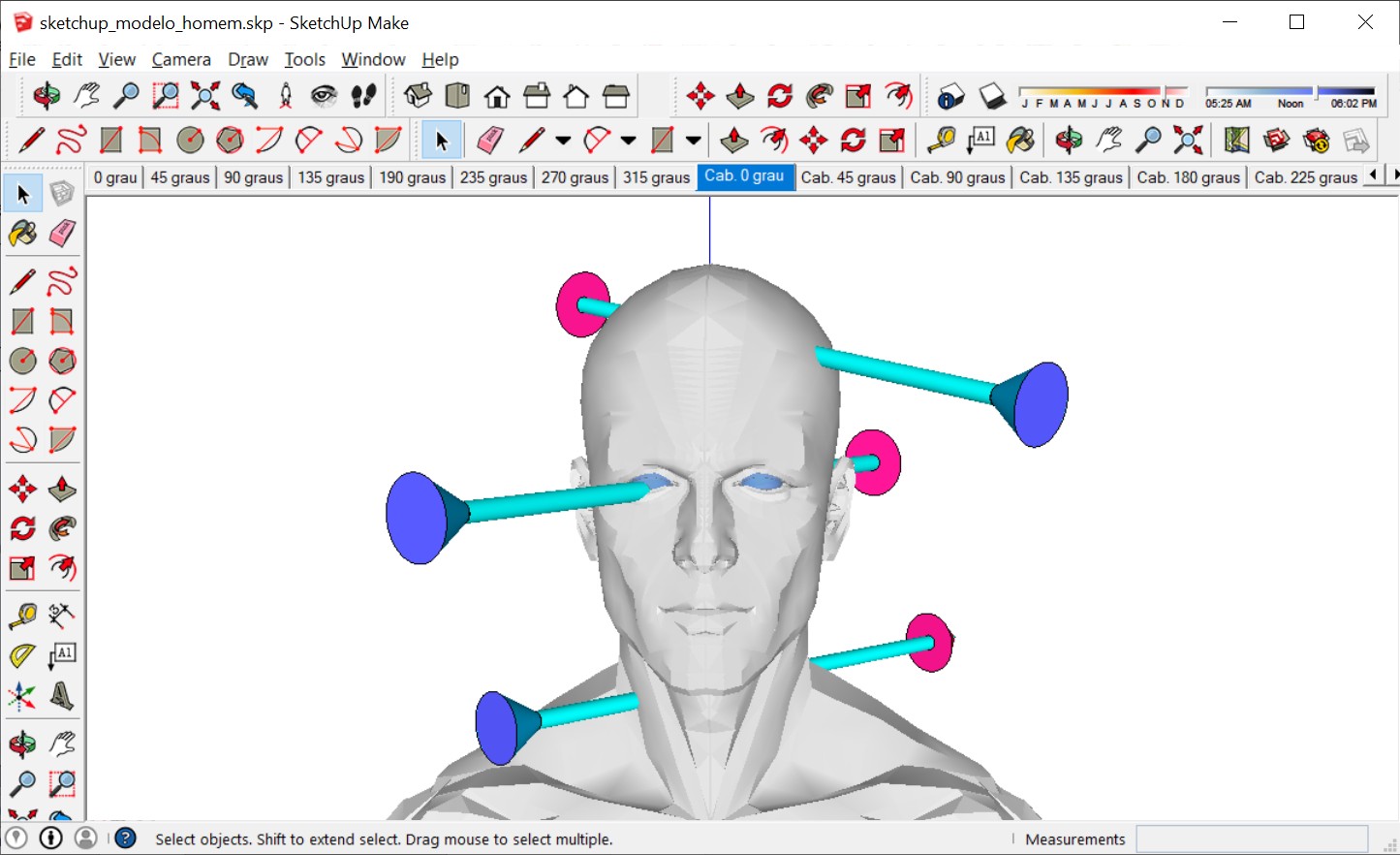The height and width of the screenshot is (855, 1400).
Task: Choose the Walk footprints tool
Action: coord(363,96)
